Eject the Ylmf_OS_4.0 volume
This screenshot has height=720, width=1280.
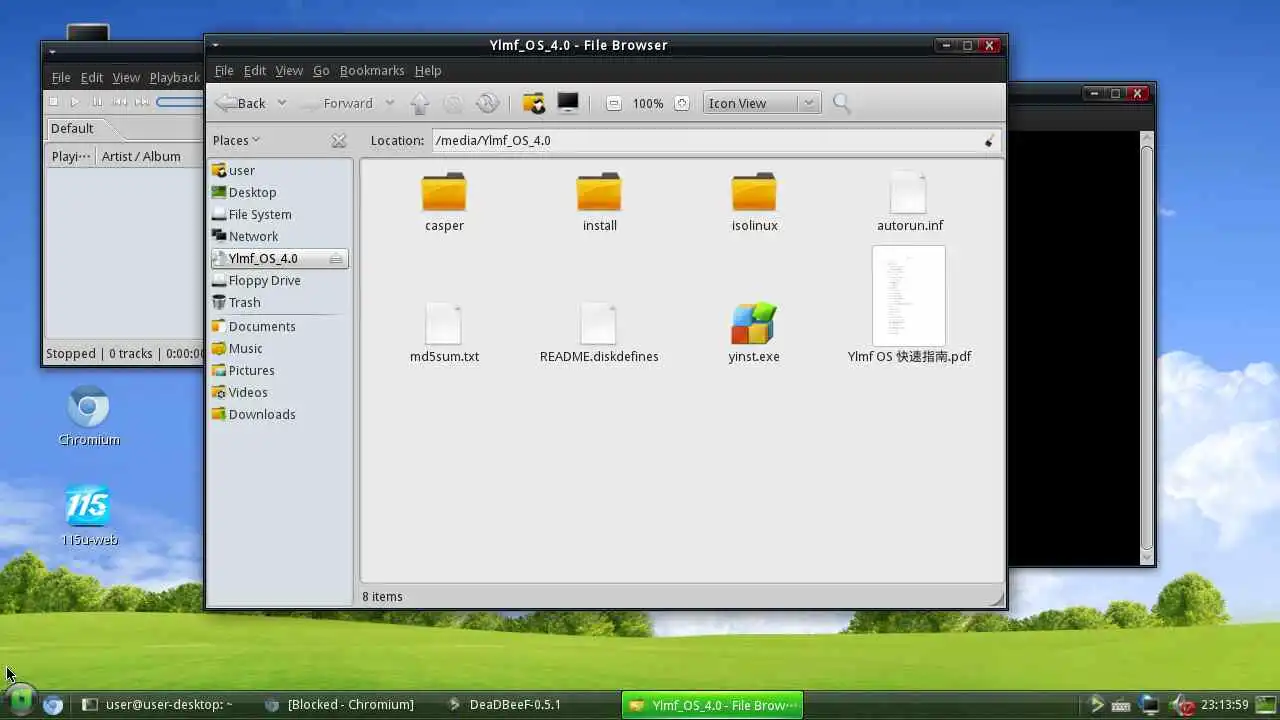pyautogui.click(x=336, y=259)
